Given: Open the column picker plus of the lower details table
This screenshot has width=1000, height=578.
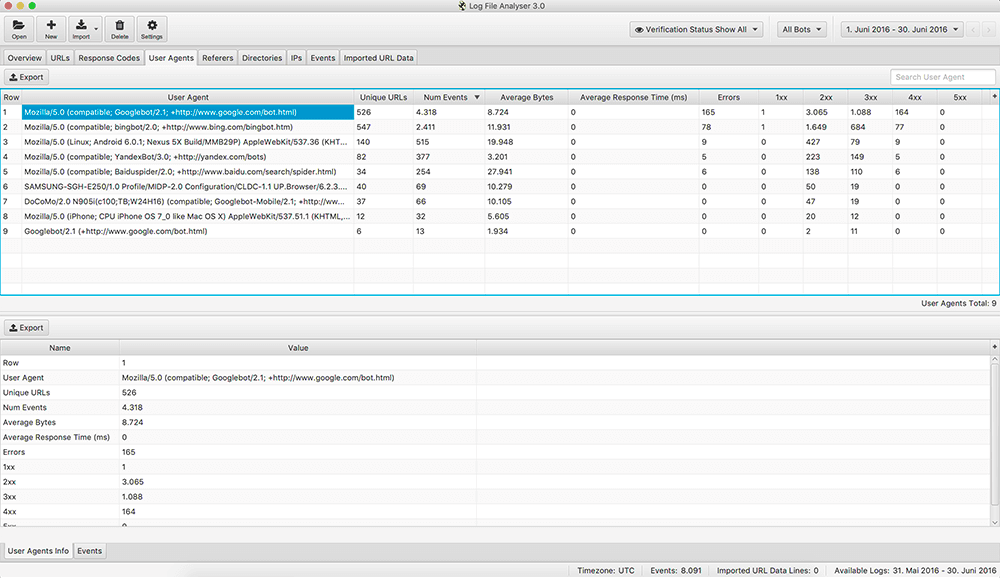Looking at the screenshot, I should 994,347.
